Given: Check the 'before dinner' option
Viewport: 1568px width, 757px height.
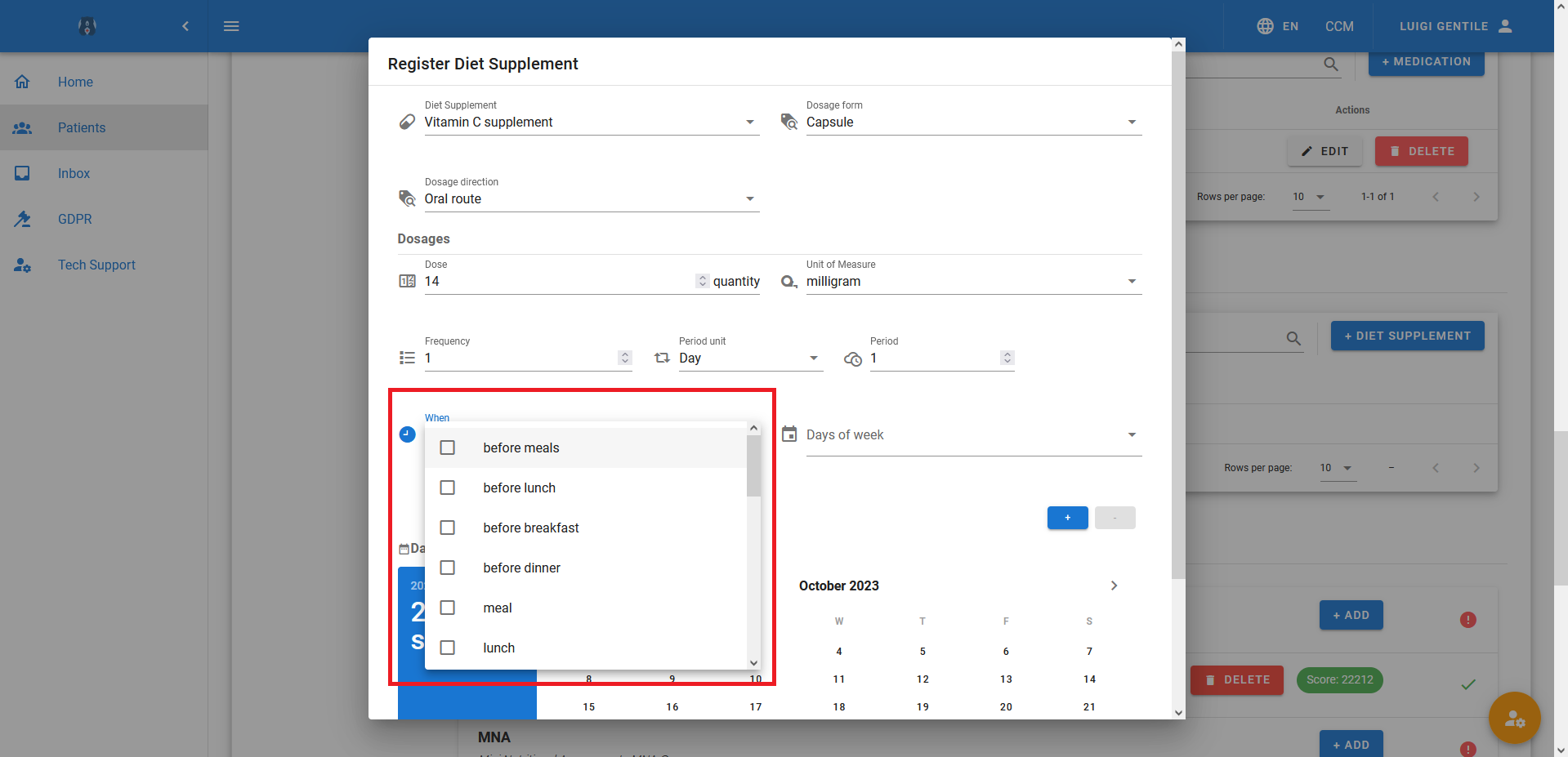Looking at the screenshot, I should coord(448,568).
